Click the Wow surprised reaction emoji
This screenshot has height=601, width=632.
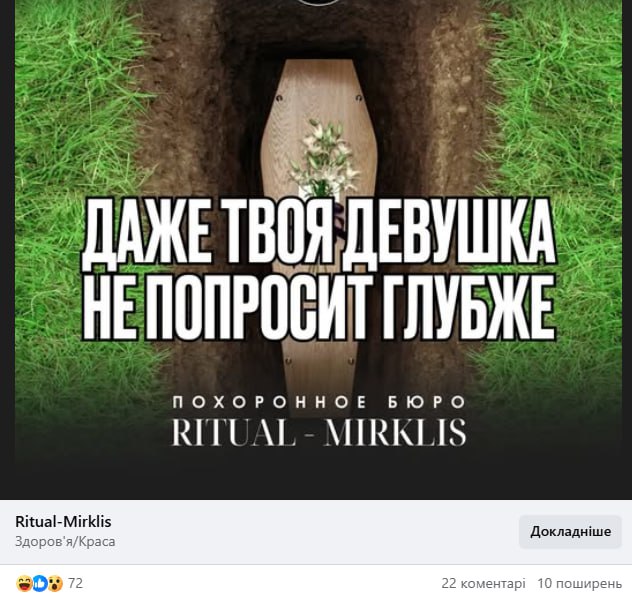pyautogui.click(x=55, y=584)
